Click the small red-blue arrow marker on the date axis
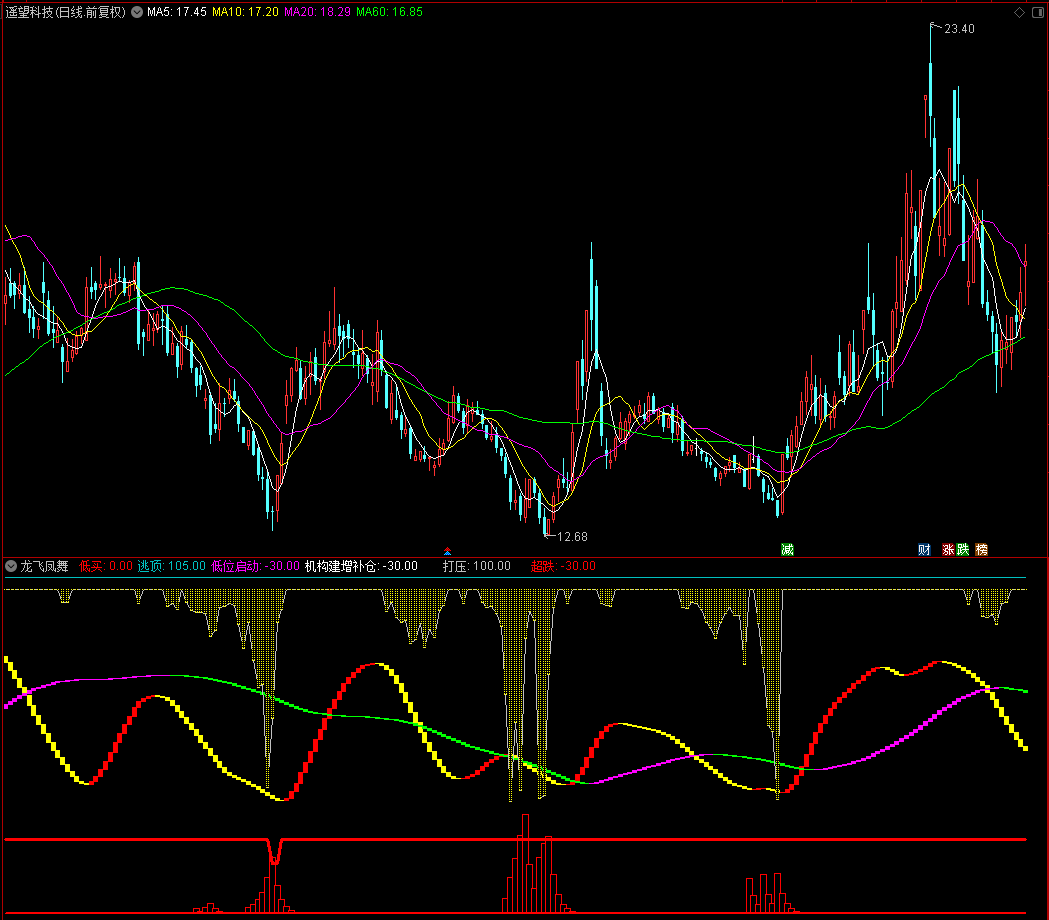The image size is (1049, 920). 448,551
